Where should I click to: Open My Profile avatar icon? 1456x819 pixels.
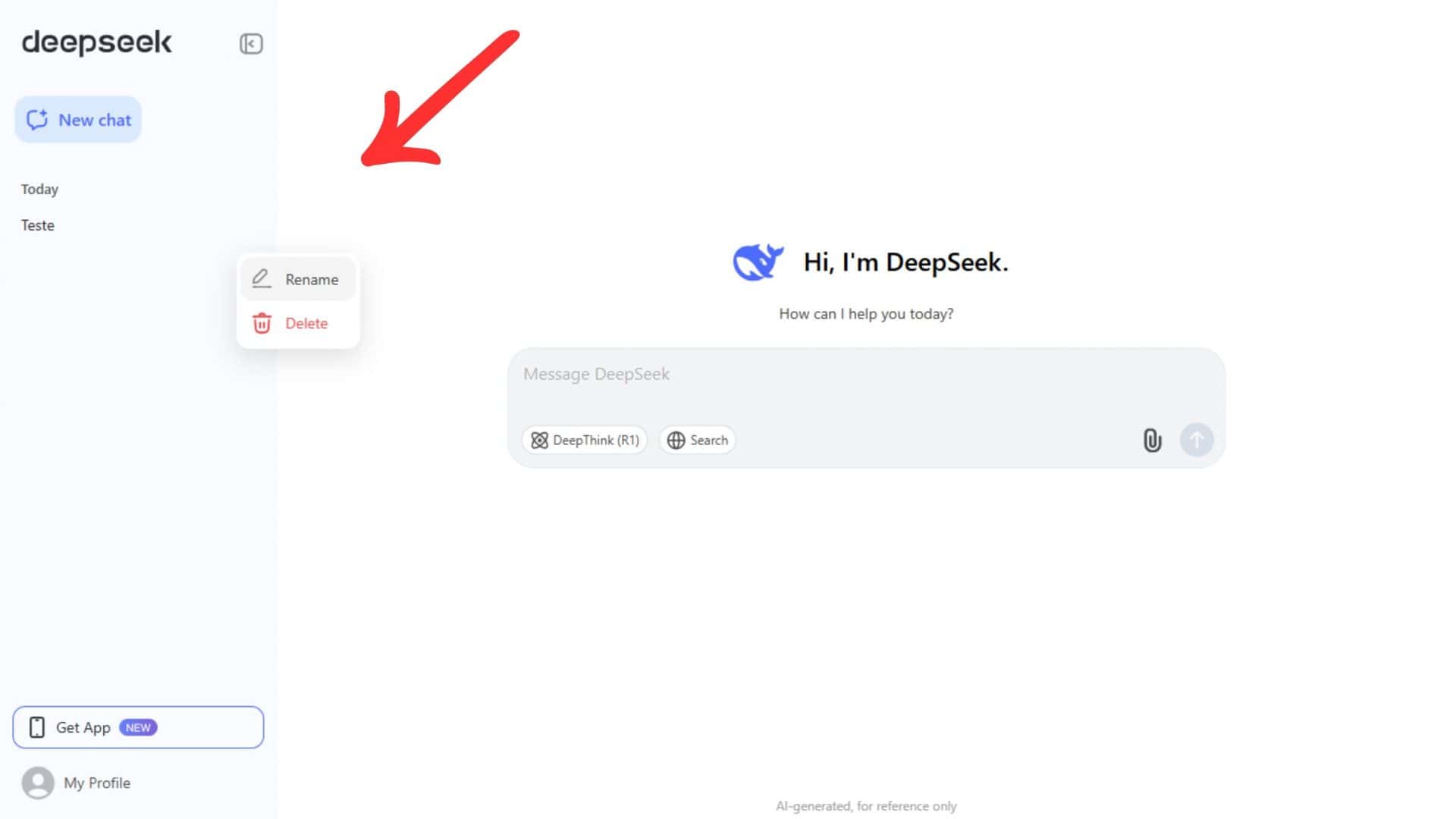[38, 783]
